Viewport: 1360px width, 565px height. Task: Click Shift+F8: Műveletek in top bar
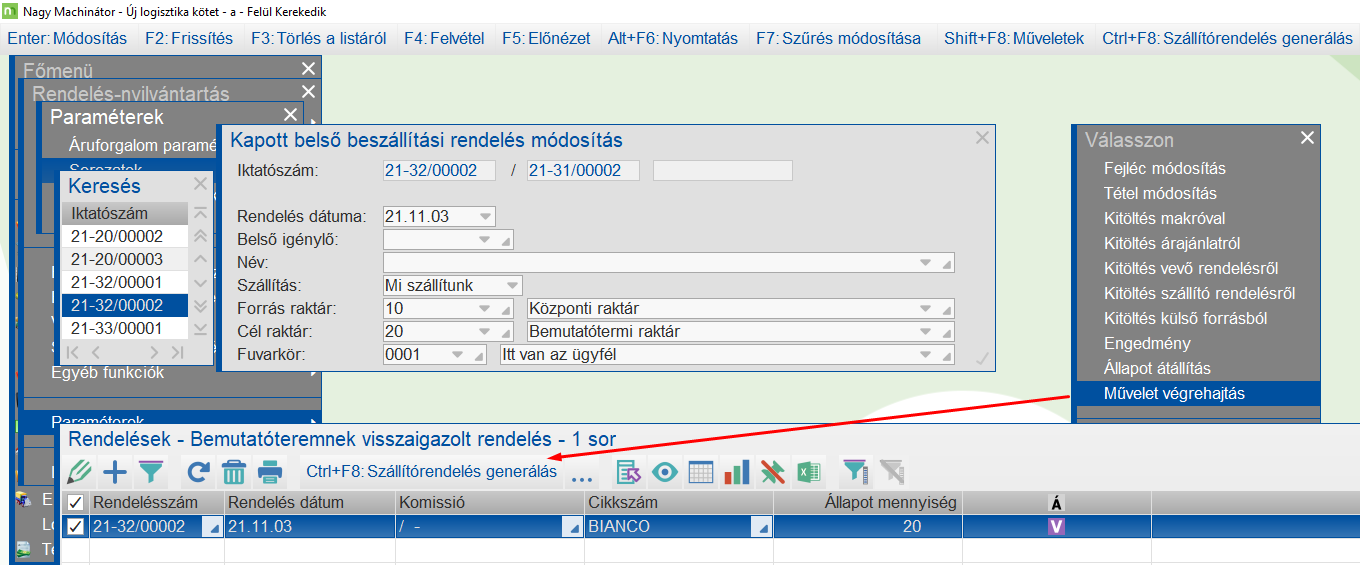tap(1014, 38)
